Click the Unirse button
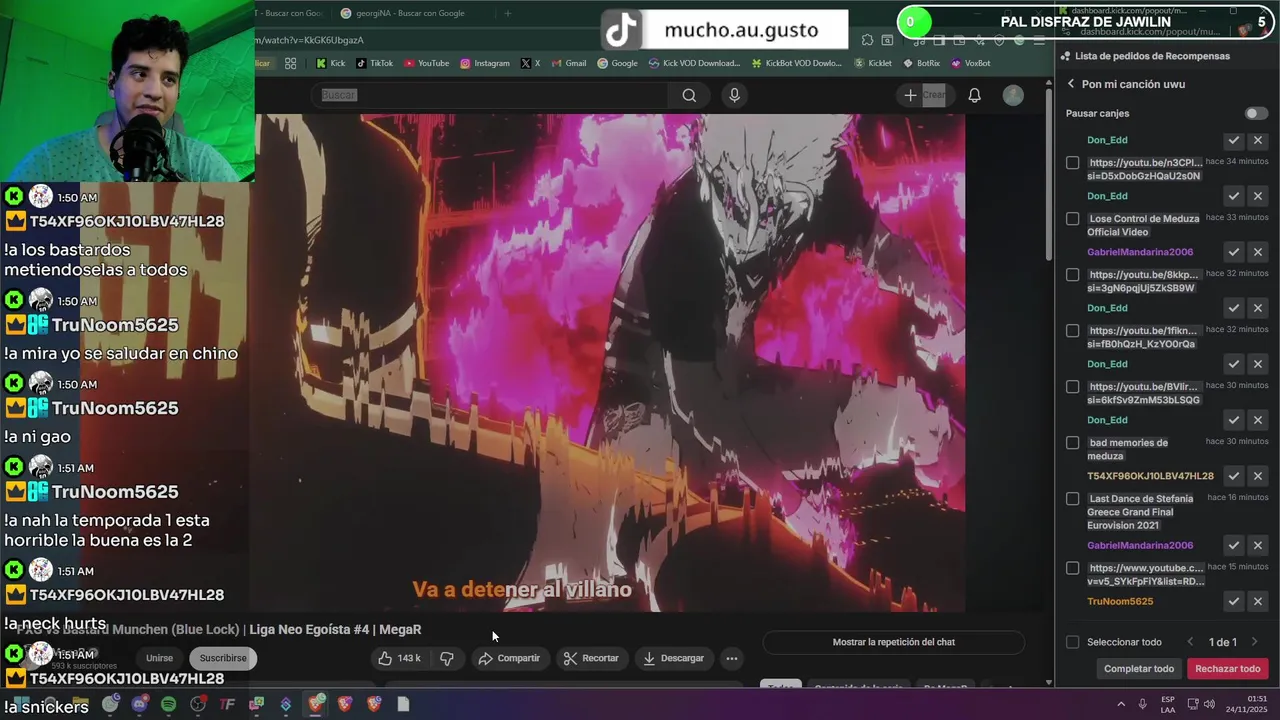The height and width of the screenshot is (720, 1280). [x=159, y=658]
